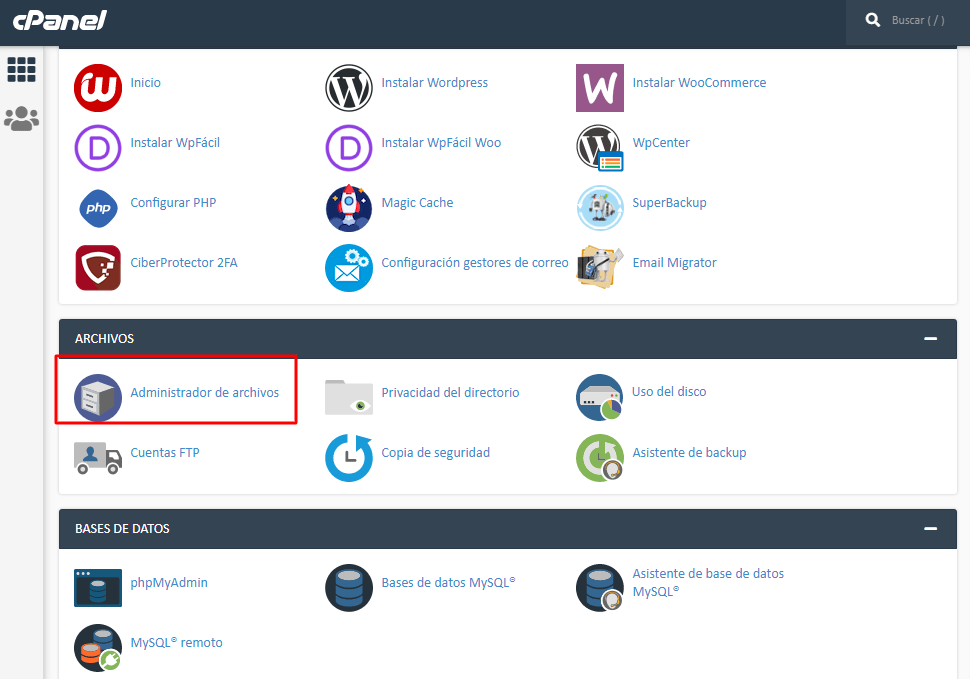Click the Email Migrator icon
The image size is (970, 679).
[599, 267]
